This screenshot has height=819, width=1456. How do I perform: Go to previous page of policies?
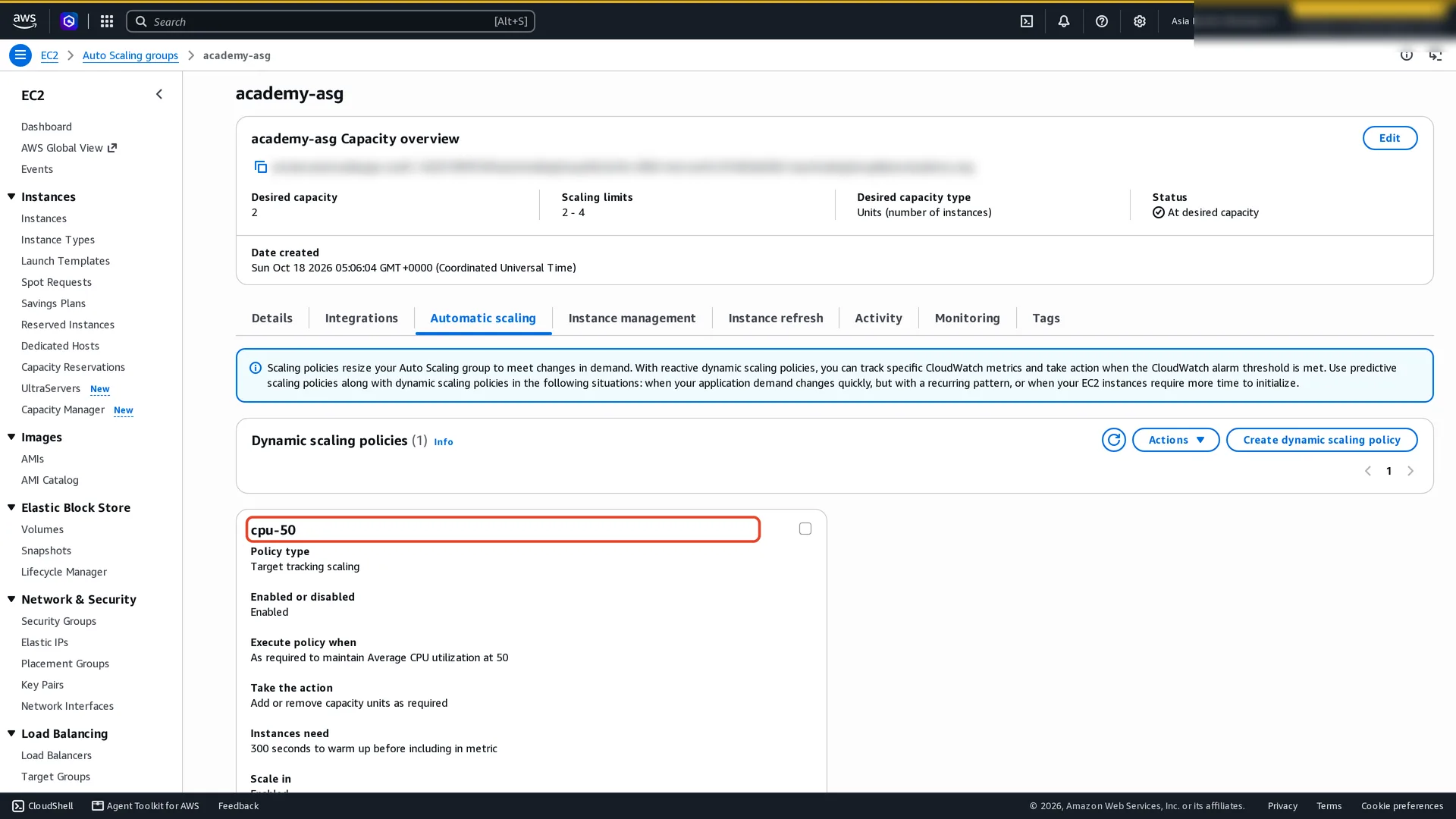click(x=1368, y=471)
